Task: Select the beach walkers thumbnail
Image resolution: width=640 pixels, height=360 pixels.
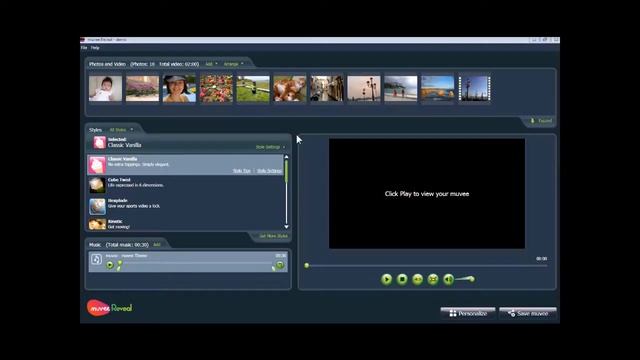Action: pos(400,88)
